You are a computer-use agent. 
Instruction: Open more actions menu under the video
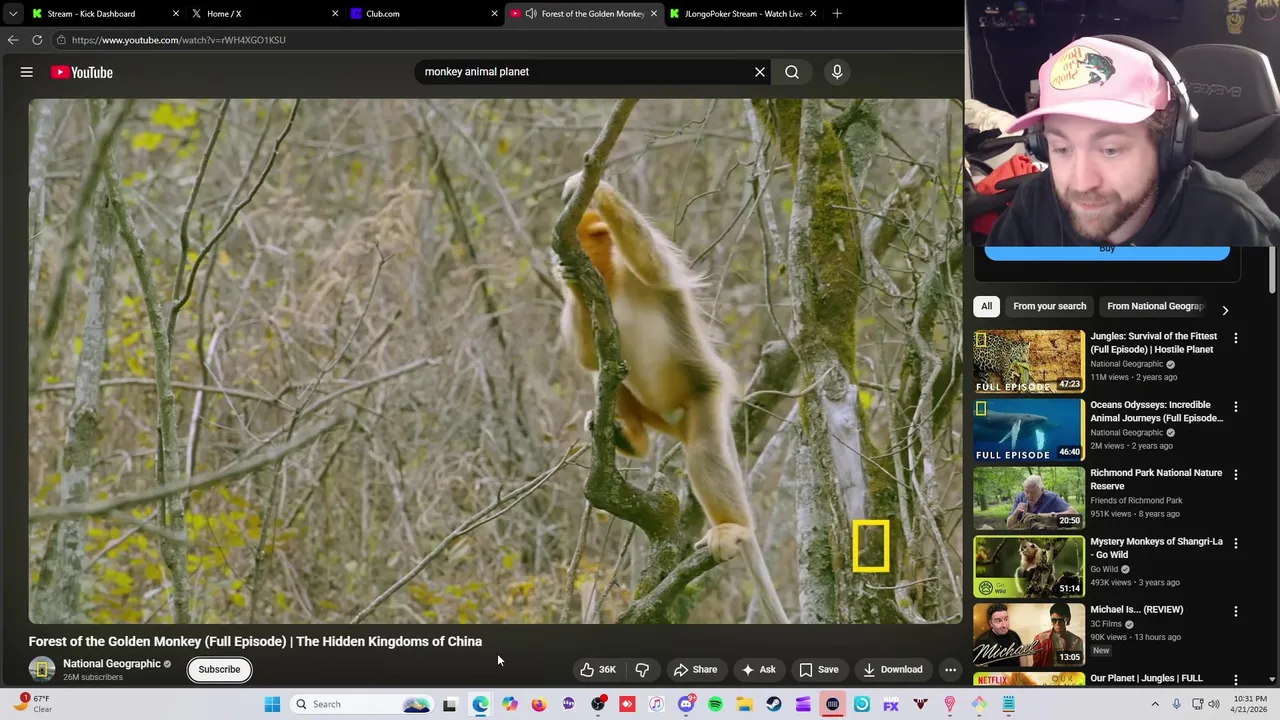tap(951, 670)
